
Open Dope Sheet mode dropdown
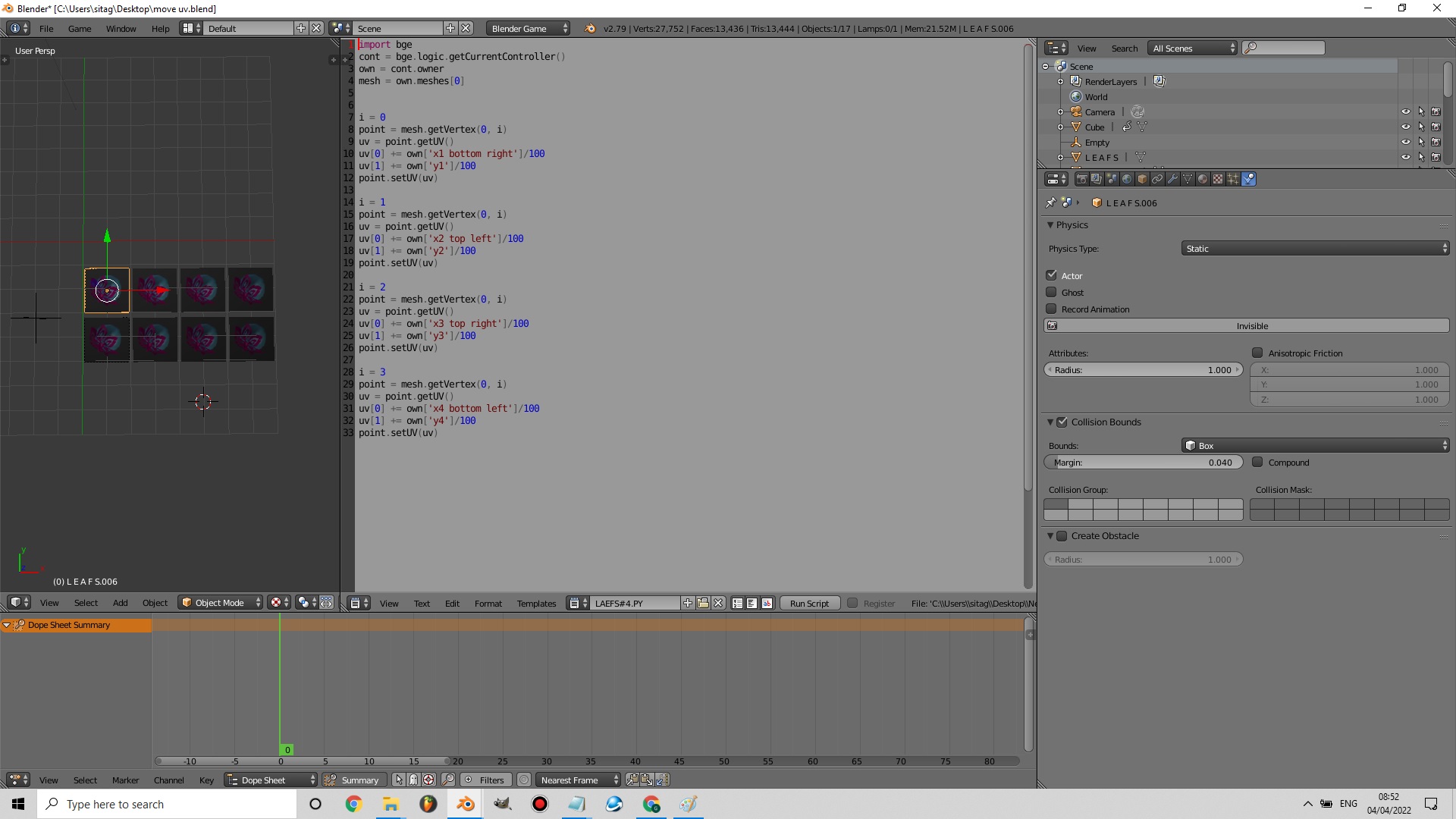coord(271,780)
